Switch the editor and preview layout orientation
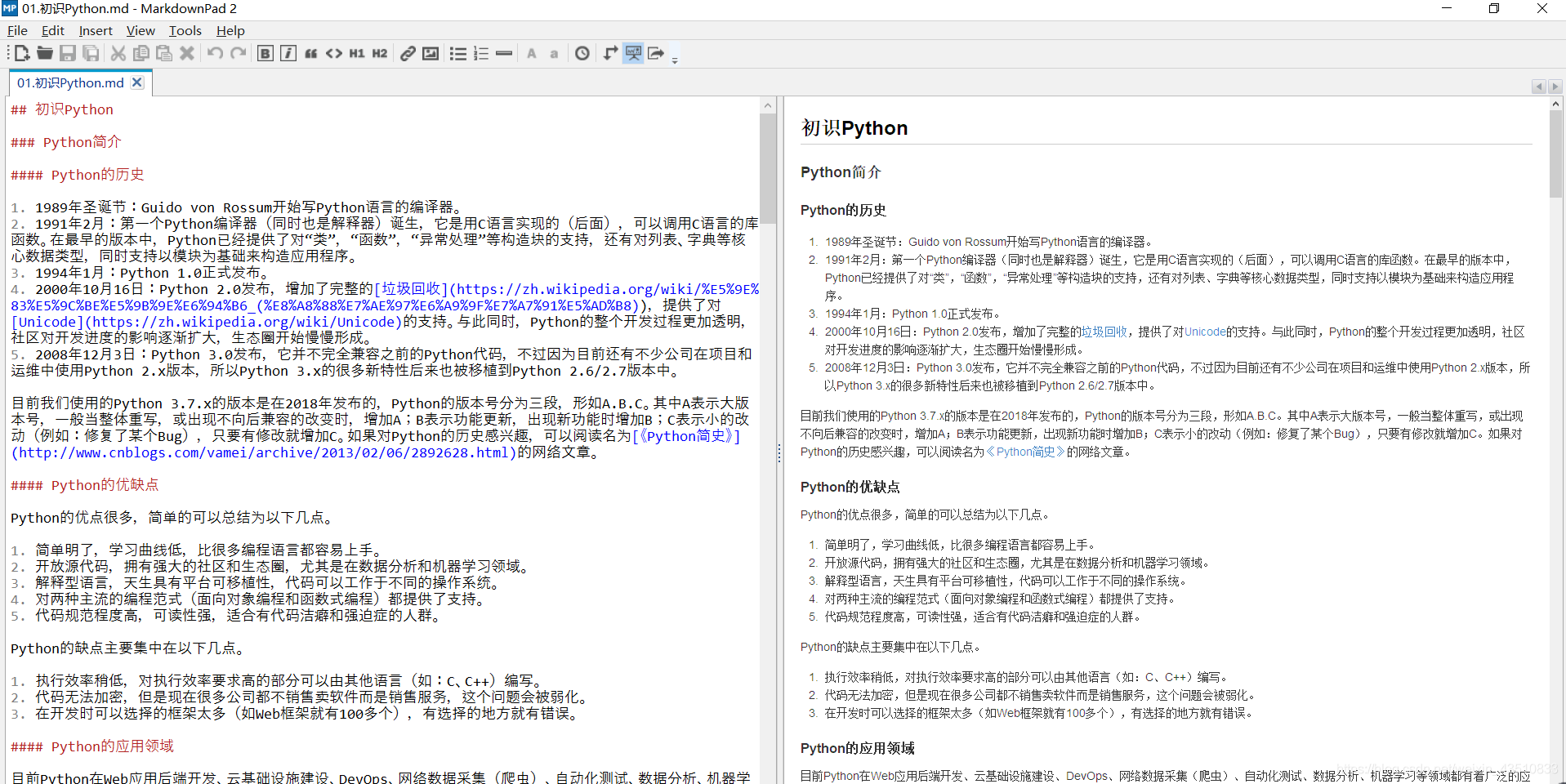Viewport: 1566px width, 784px height. 610,53
